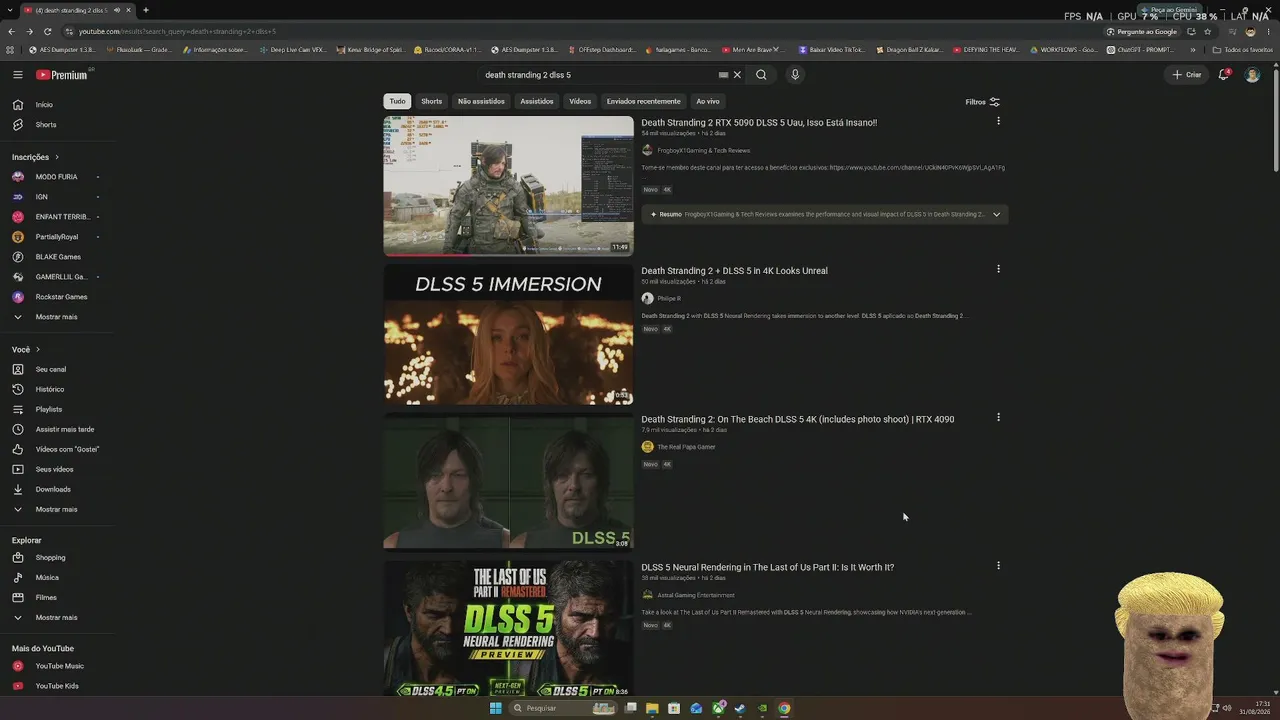Expand Mostrar mais below Filmes

click(x=56, y=617)
